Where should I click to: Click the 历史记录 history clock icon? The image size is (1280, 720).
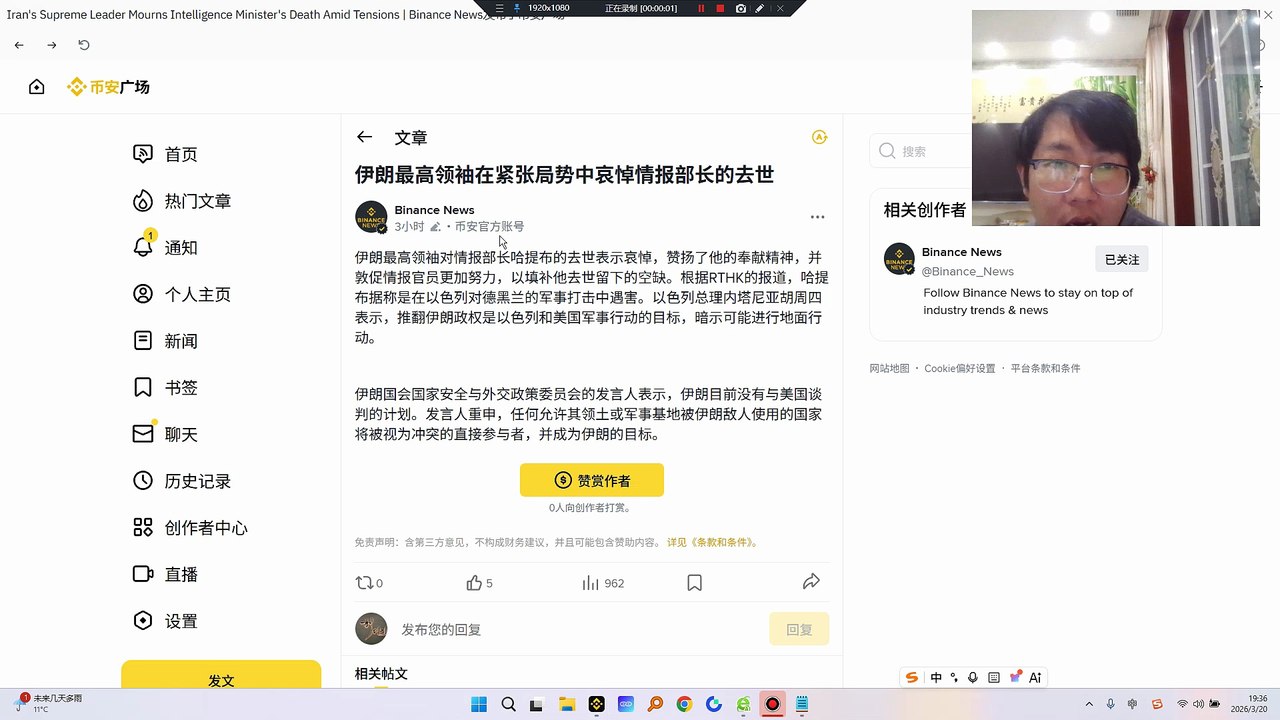coord(143,481)
